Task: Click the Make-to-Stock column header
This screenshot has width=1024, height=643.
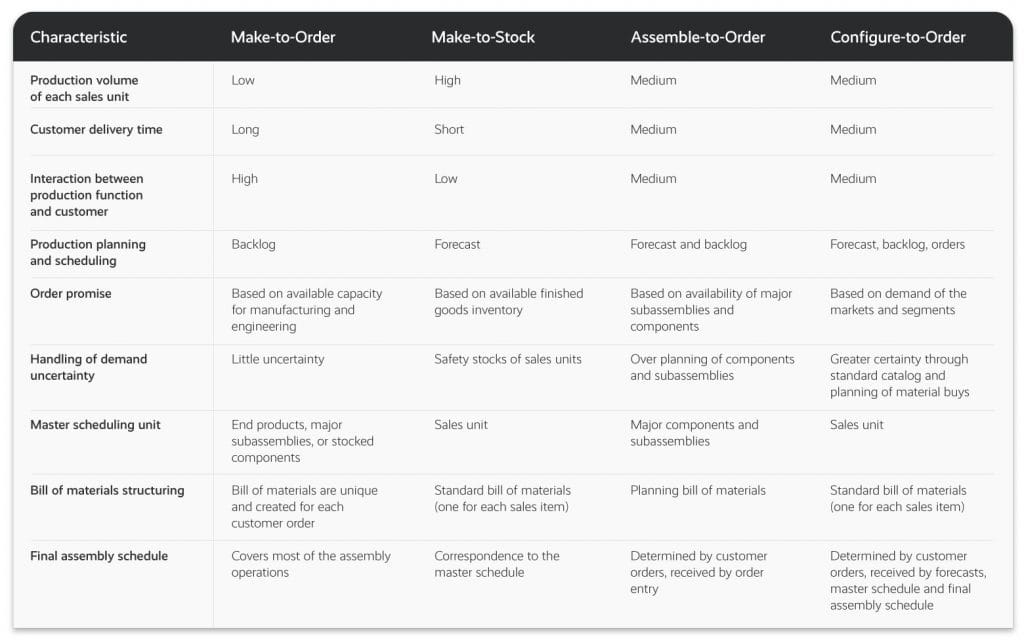Action: click(x=483, y=38)
